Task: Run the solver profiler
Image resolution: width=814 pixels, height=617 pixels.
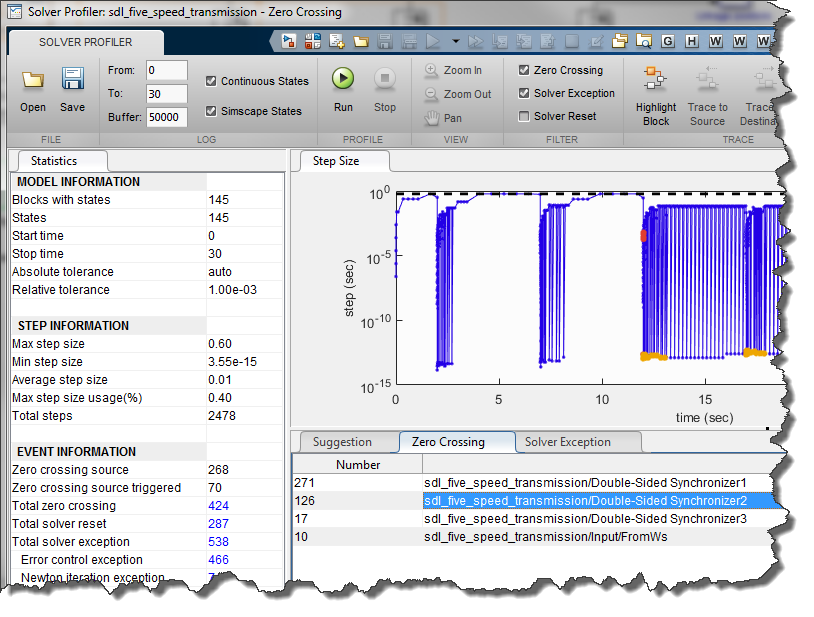Action: click(343, 79)
